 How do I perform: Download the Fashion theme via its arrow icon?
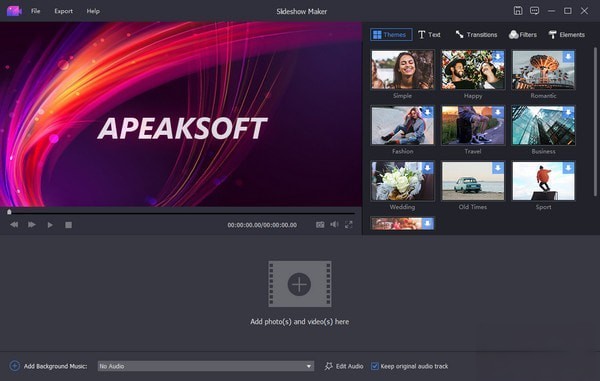pyautogui.click(x=427, y=112)
